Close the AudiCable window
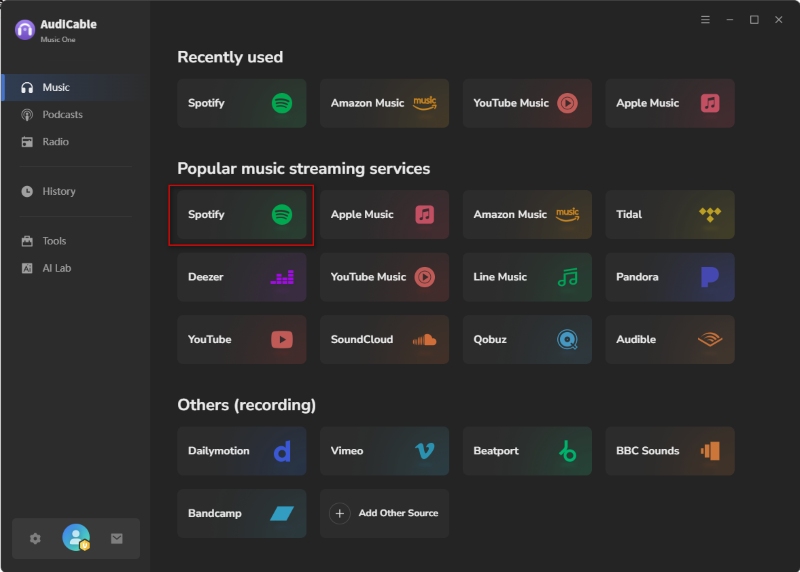Image resolution: width=800 pixels, height=572 pixels. 779,19
